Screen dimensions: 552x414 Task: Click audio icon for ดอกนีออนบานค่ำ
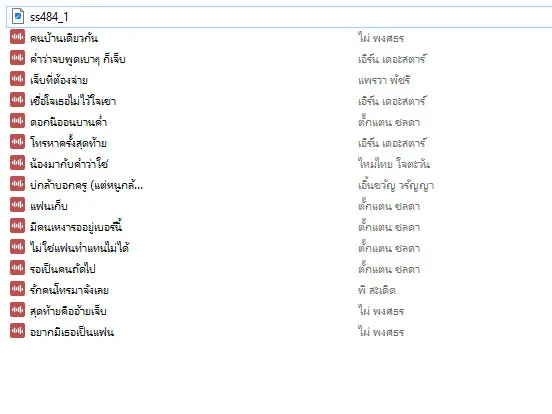point(17,121)
